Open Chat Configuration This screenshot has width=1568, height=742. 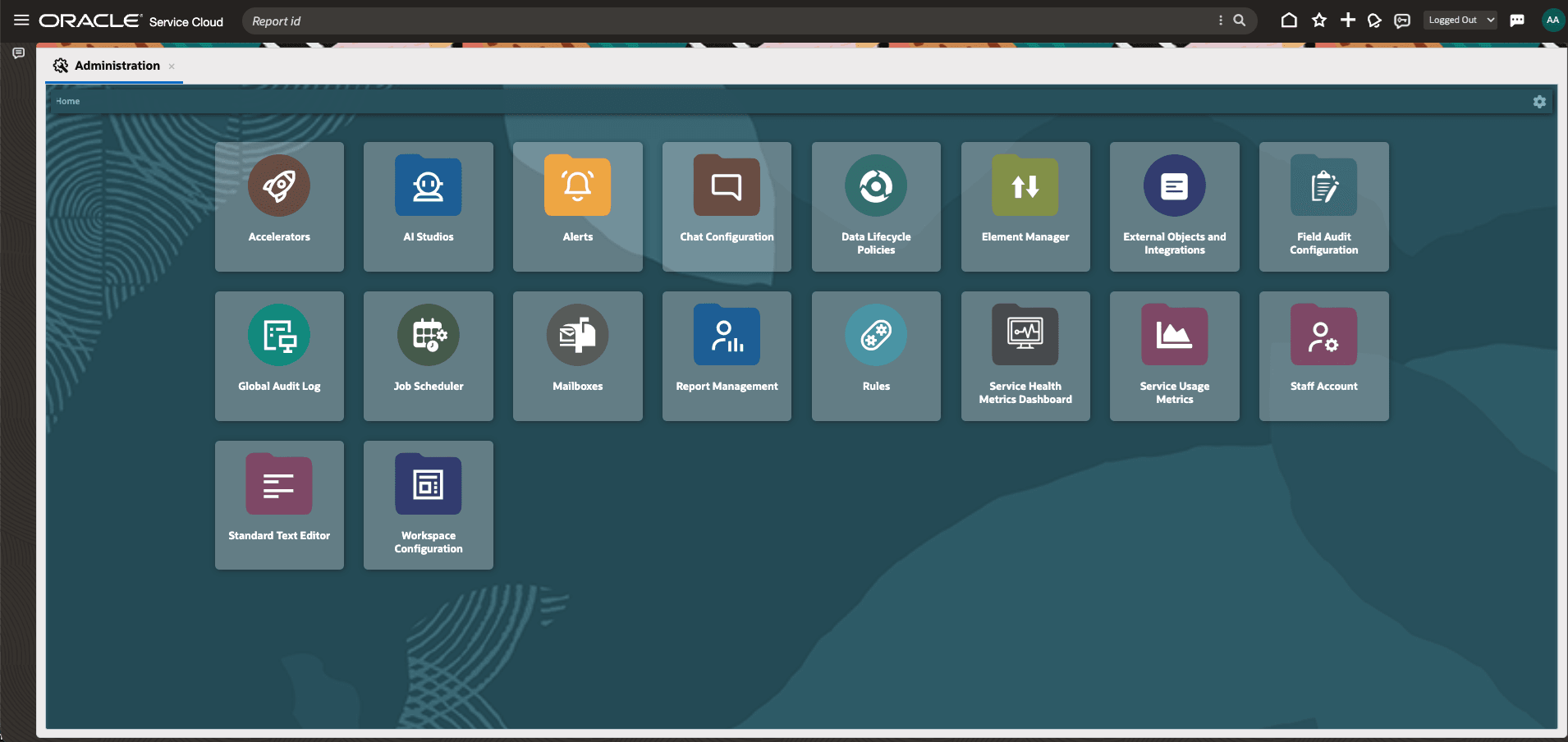727,207
